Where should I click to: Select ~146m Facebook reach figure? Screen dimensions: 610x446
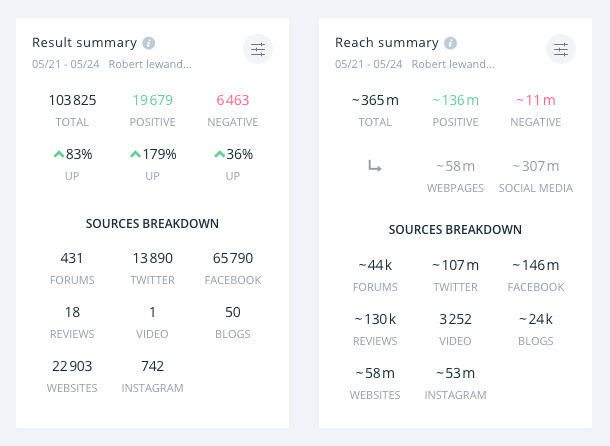(536, 265)
